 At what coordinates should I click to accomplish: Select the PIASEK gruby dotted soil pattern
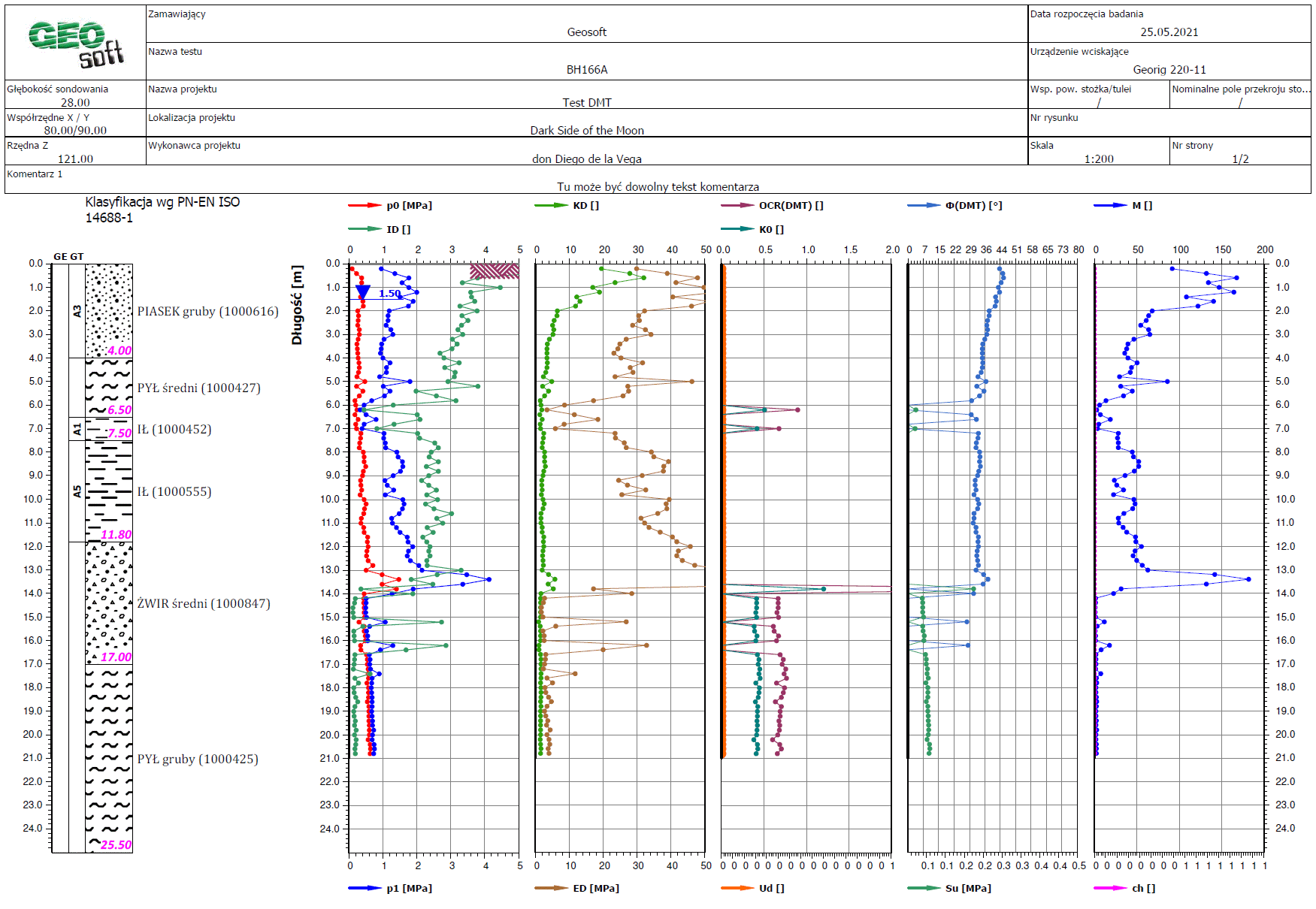(109, 310)
